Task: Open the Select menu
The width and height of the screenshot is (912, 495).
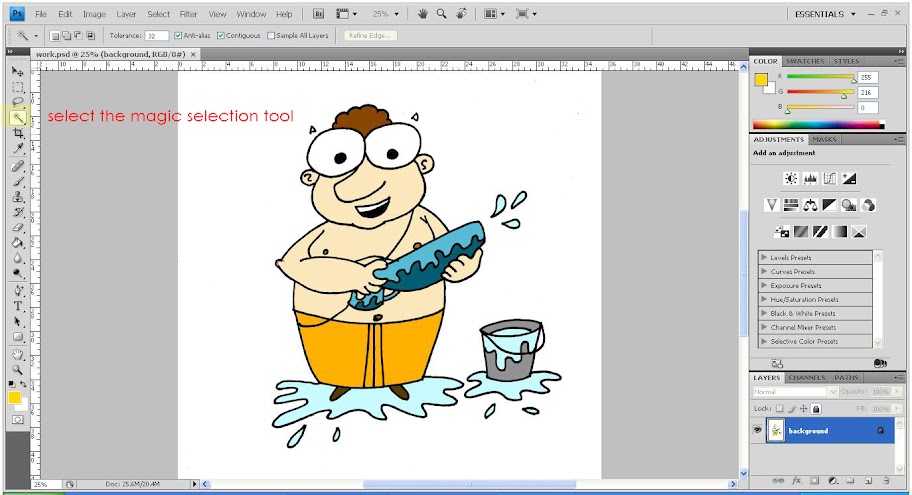Action: 158,14
